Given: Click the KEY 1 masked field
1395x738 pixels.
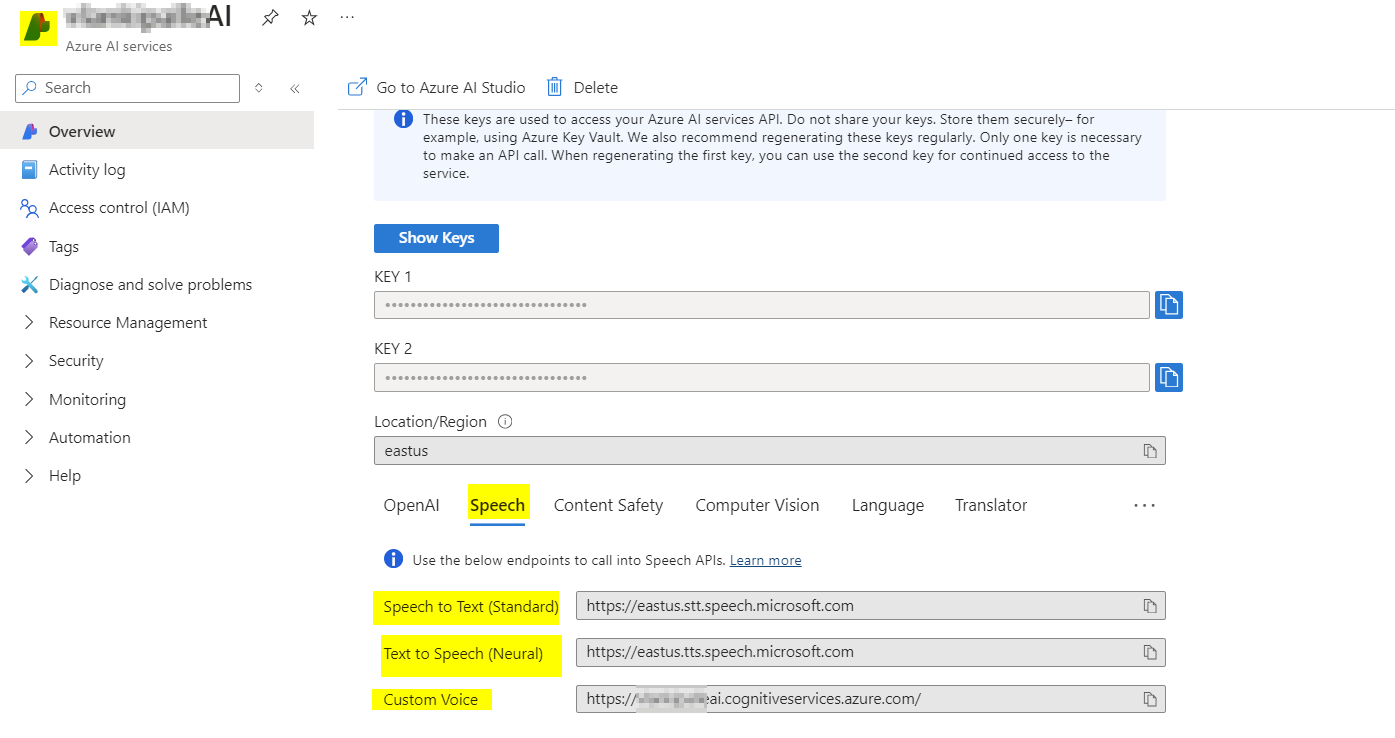Looking at the screenshot, I should [761, 305].
